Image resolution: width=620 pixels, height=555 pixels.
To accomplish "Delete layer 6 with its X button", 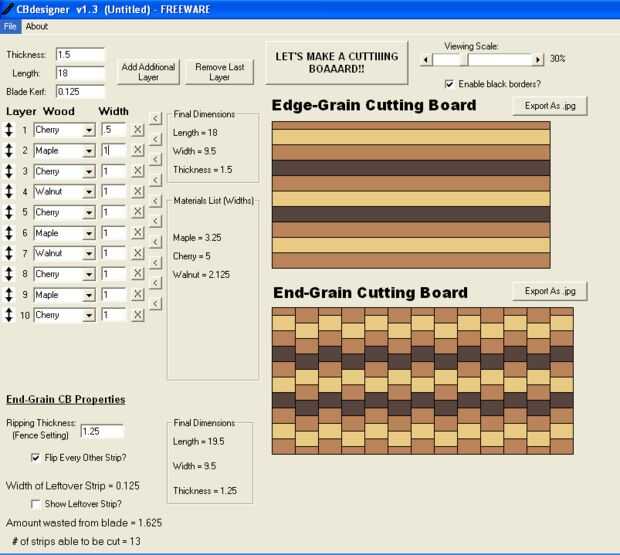I will [x=138, y=232].
